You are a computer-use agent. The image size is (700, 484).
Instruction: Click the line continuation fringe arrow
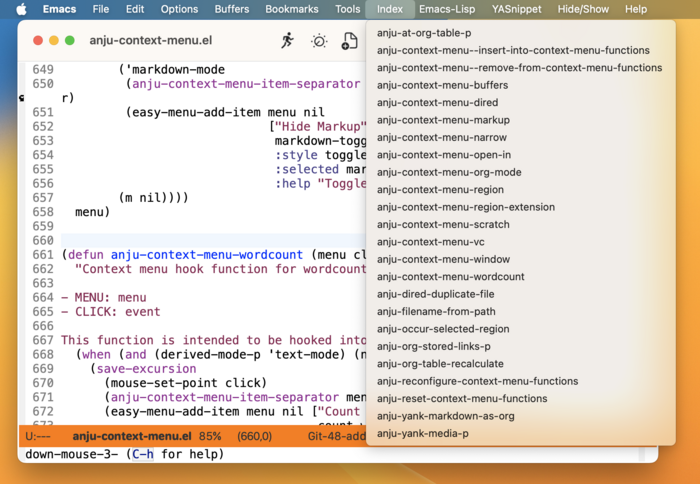[x=21, y=98]
